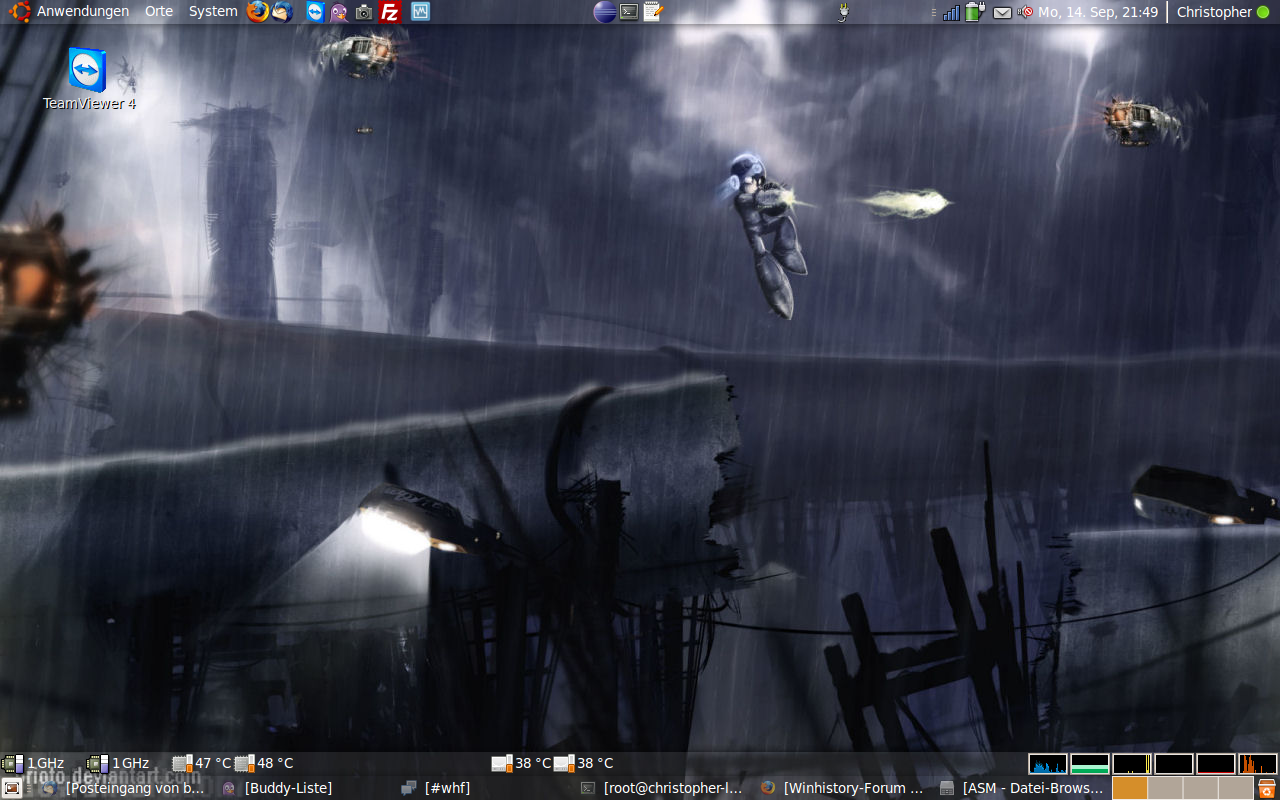This screenshot has height=800, width=1280.
Task: Open the system monitor launcher icon
Action: pos(420,12)
